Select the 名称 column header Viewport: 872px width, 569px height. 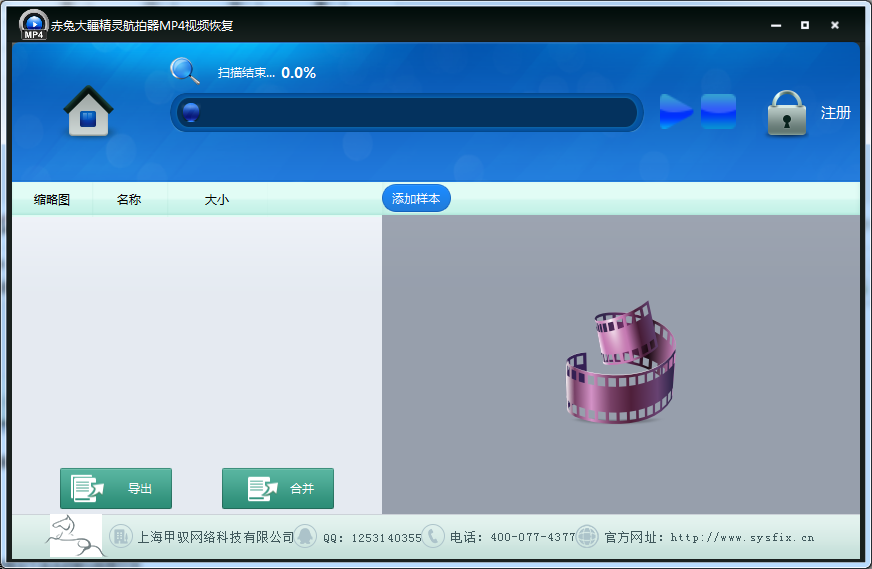point(129,199)
